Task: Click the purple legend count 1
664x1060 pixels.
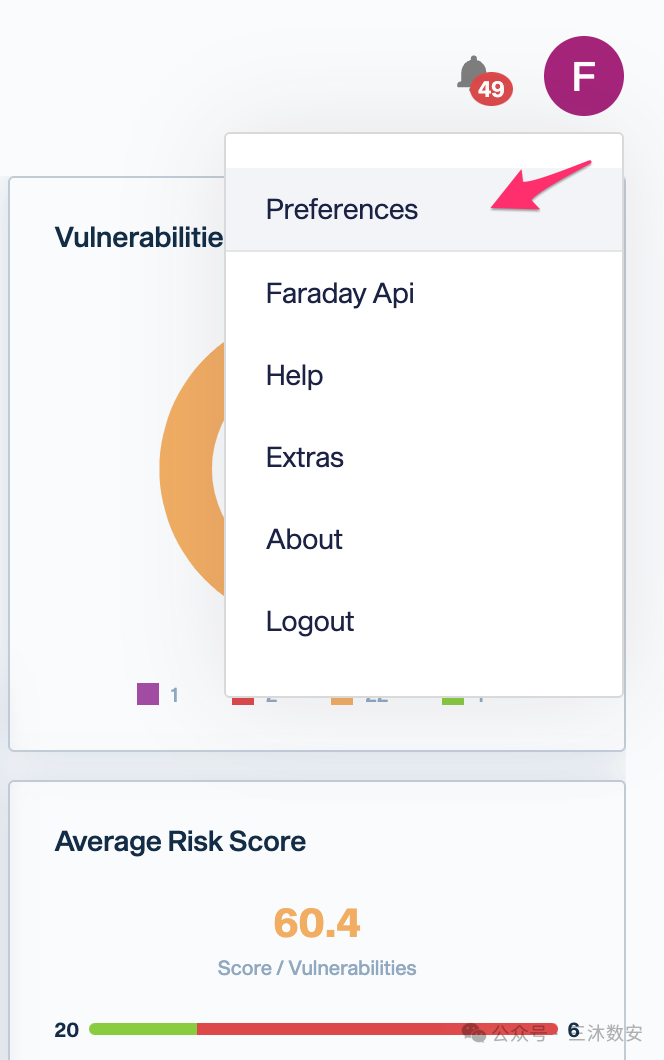Action: point(175,695)
